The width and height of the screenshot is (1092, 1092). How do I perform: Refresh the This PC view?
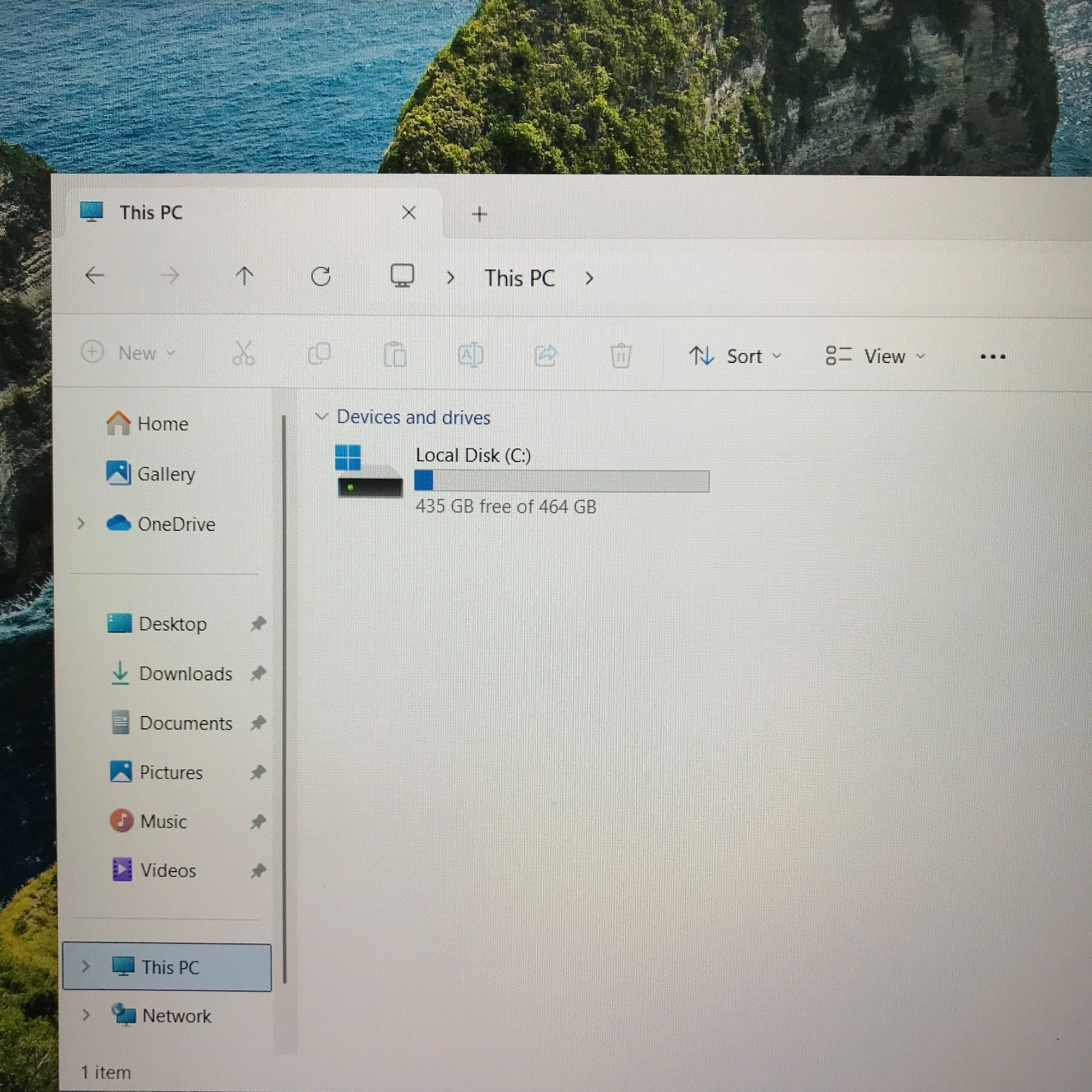tap(321, 276)
